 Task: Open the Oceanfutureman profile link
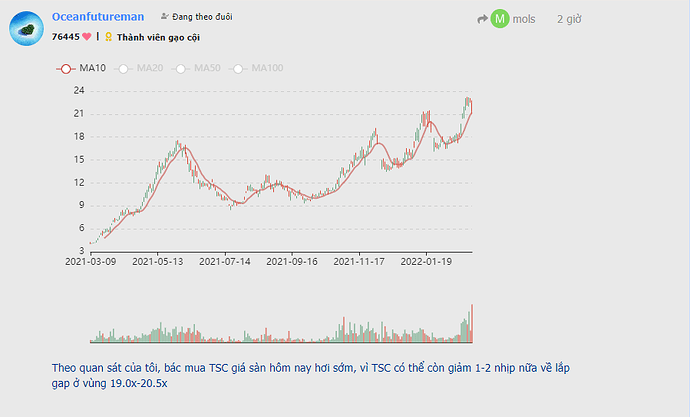click(98, 17)
